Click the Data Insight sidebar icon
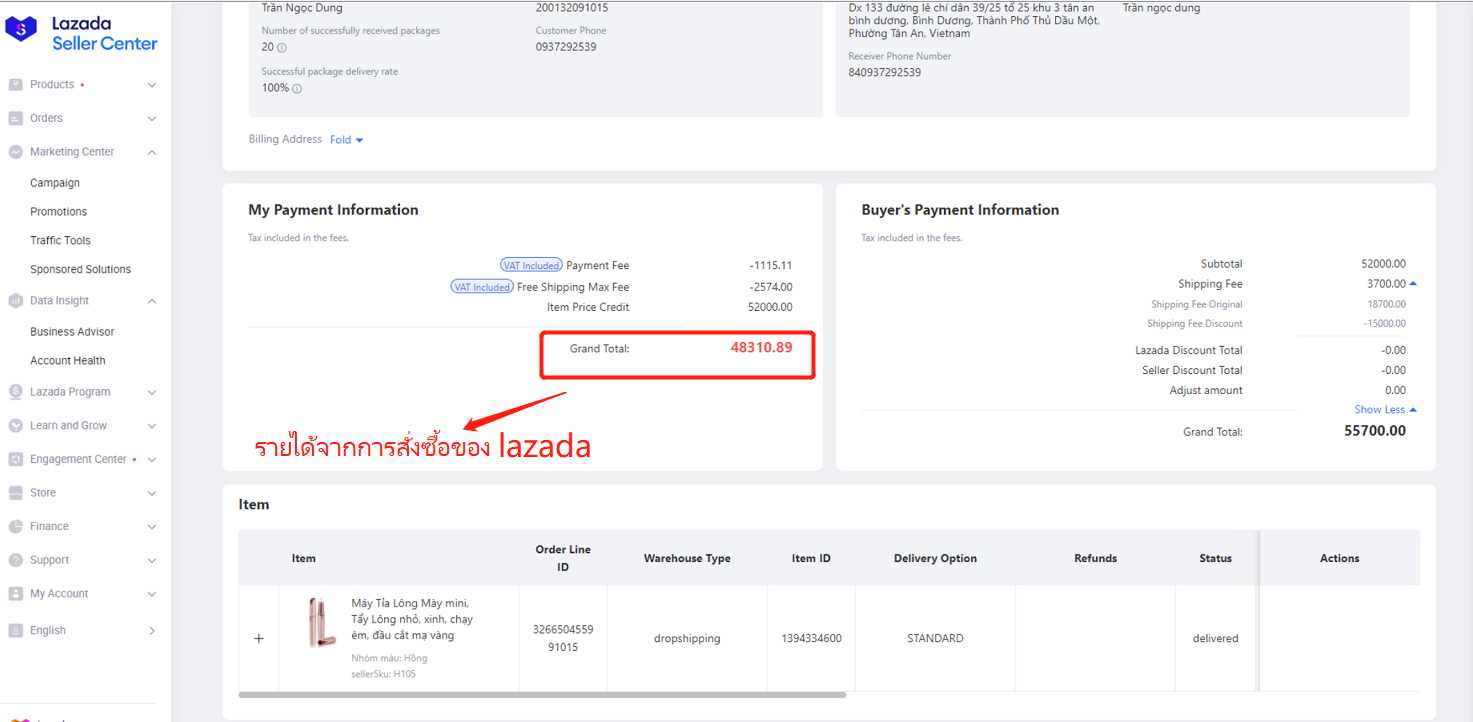1473x722 pixels. 15,301
